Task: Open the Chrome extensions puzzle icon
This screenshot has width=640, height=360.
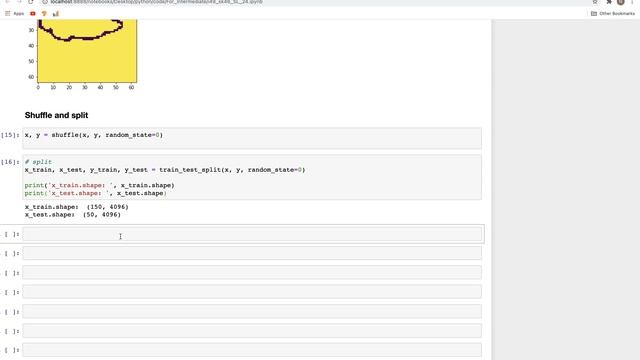Action: click(x=609, y=2)
